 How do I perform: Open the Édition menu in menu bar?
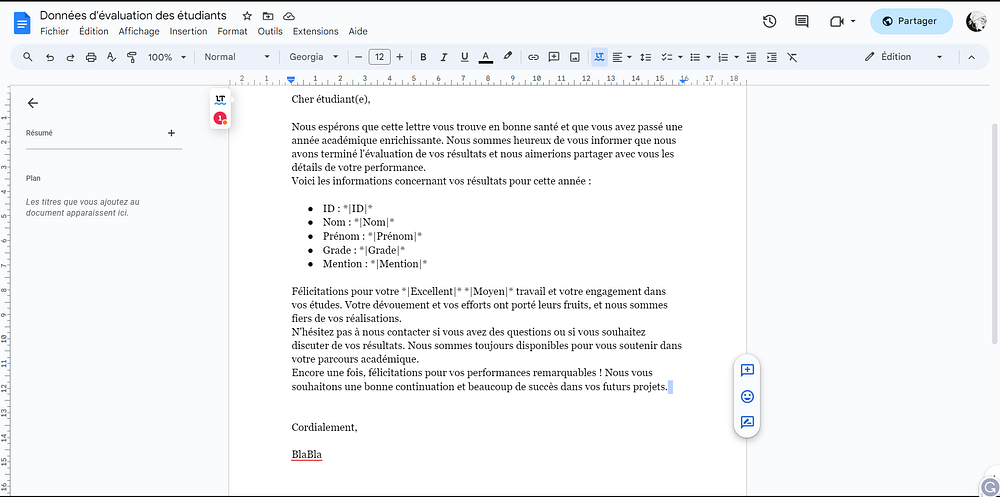tap(94, 31)
